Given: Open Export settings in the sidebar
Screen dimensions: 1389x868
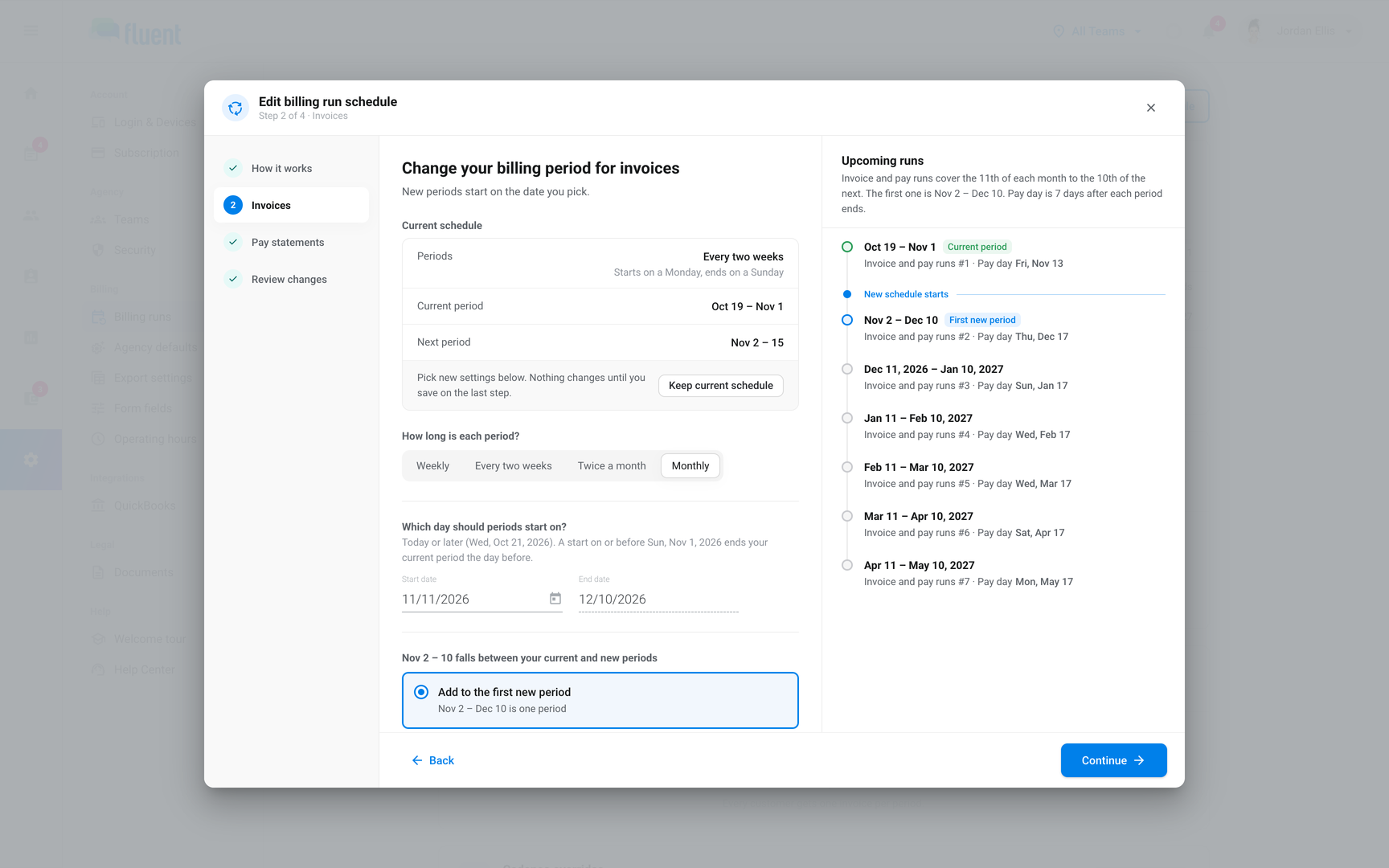Looking at the screenshot, I should [x=142, y=378].
